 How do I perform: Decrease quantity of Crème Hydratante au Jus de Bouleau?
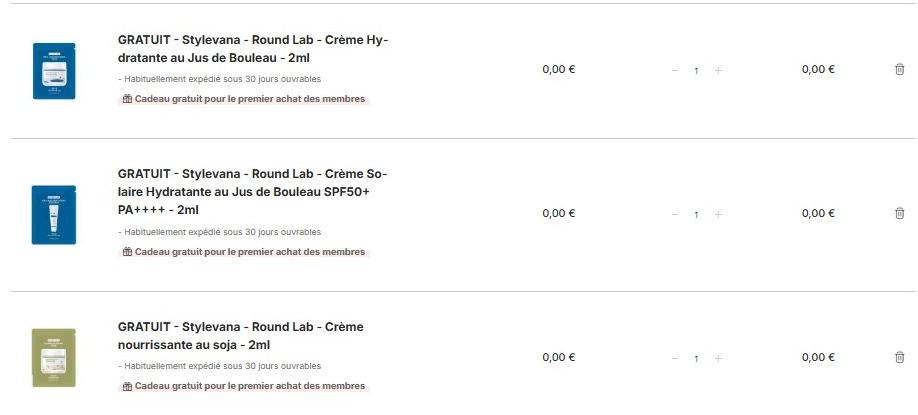coord(675,70)
